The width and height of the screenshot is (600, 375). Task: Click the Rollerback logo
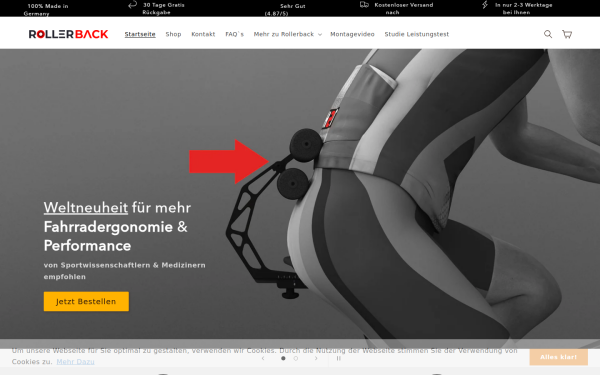pos(68,34)
